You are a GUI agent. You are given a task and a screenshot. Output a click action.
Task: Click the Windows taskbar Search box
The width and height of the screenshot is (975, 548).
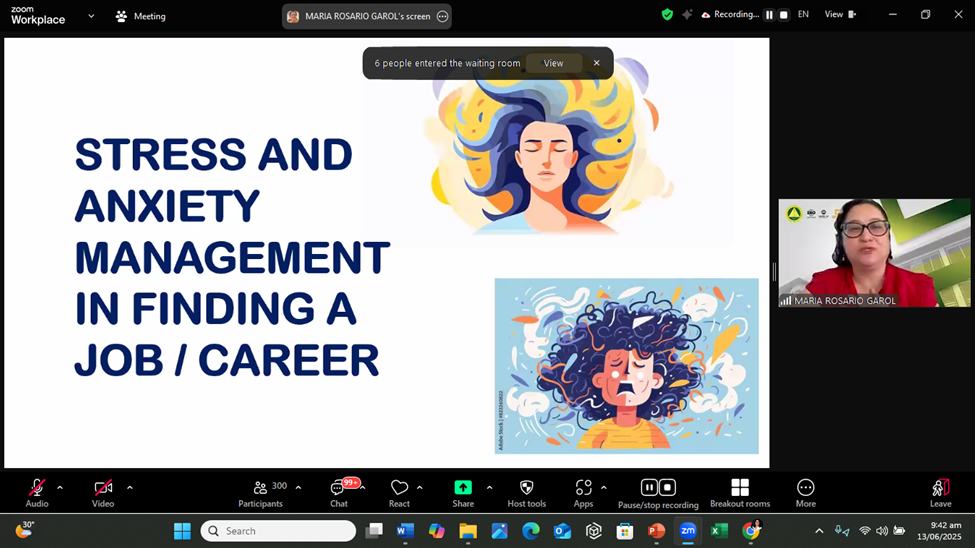tap(278, 531)
